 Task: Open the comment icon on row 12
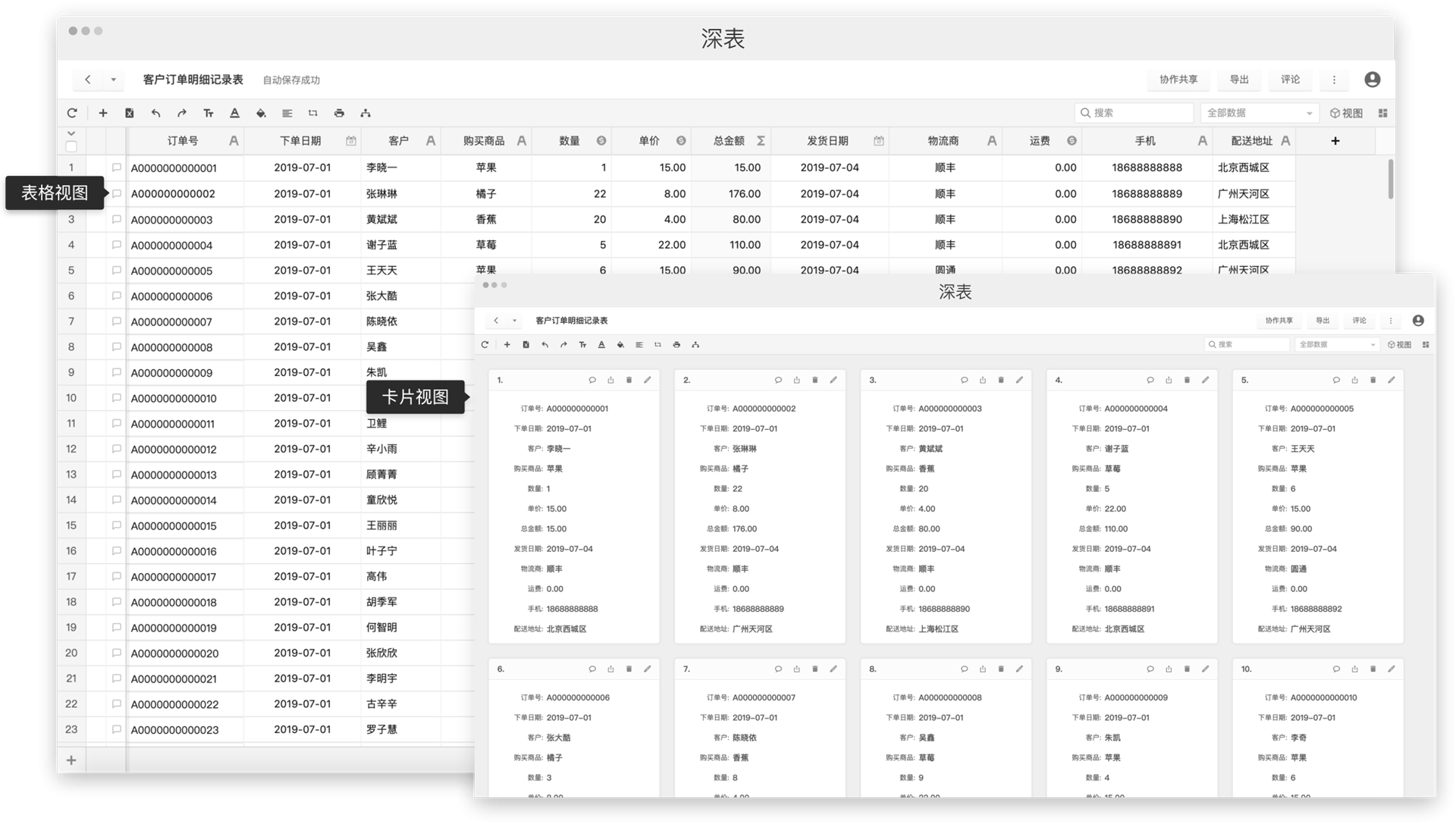coord(116,449)
